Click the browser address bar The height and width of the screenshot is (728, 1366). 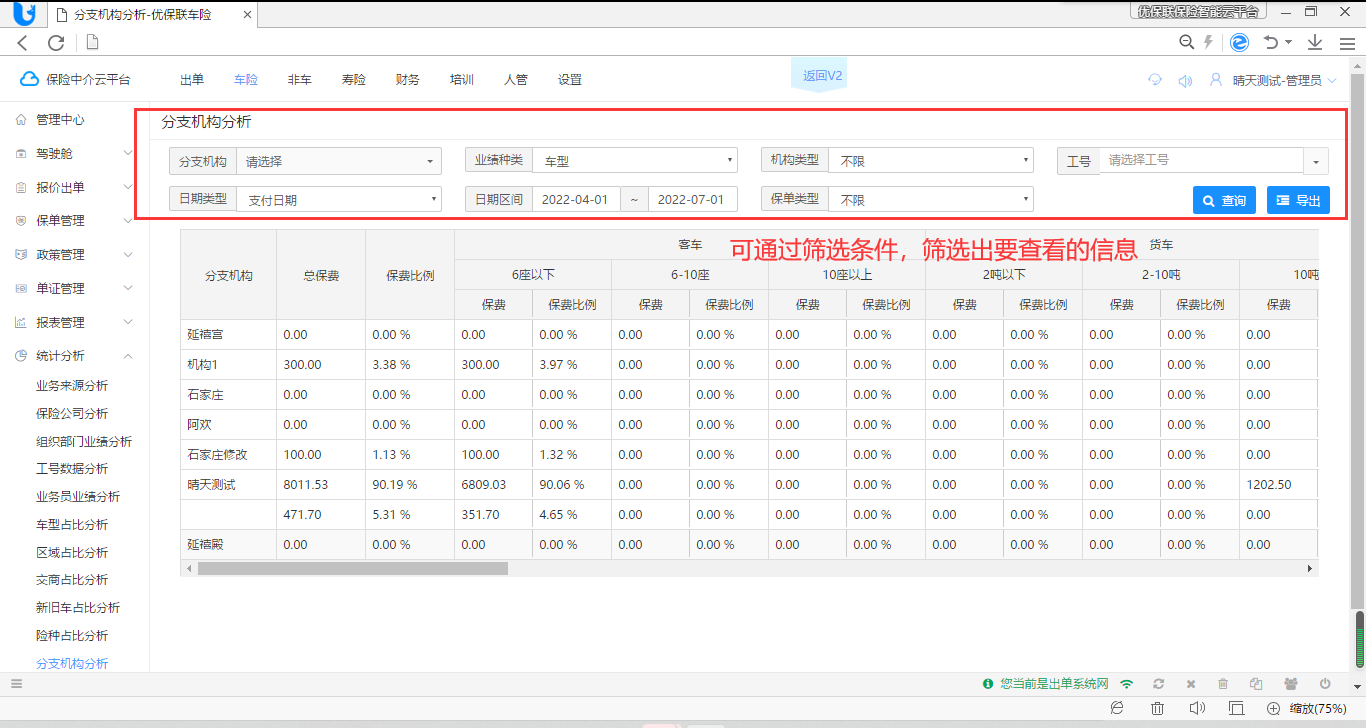625,42
